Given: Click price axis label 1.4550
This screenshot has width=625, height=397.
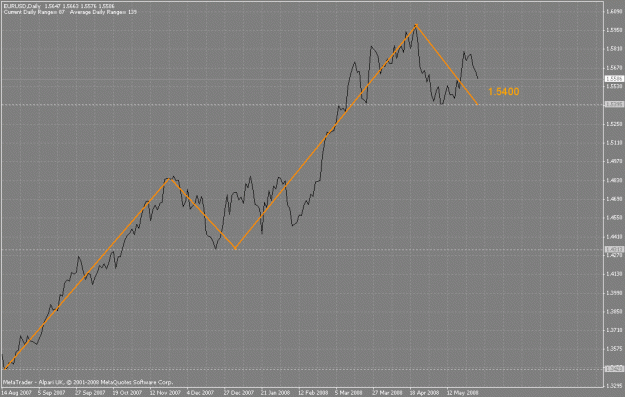Looking at the screenshot, I should click(x=614, y=218).
